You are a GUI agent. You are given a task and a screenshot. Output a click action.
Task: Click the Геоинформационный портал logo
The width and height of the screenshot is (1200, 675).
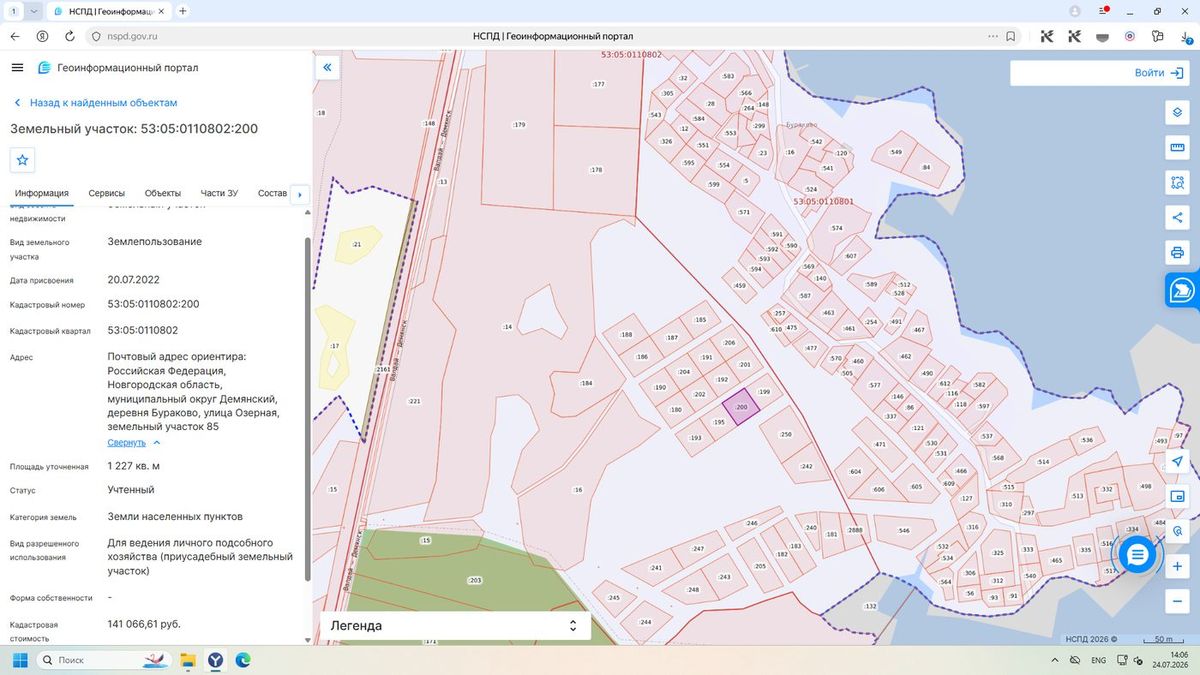(x=118, y=68)
